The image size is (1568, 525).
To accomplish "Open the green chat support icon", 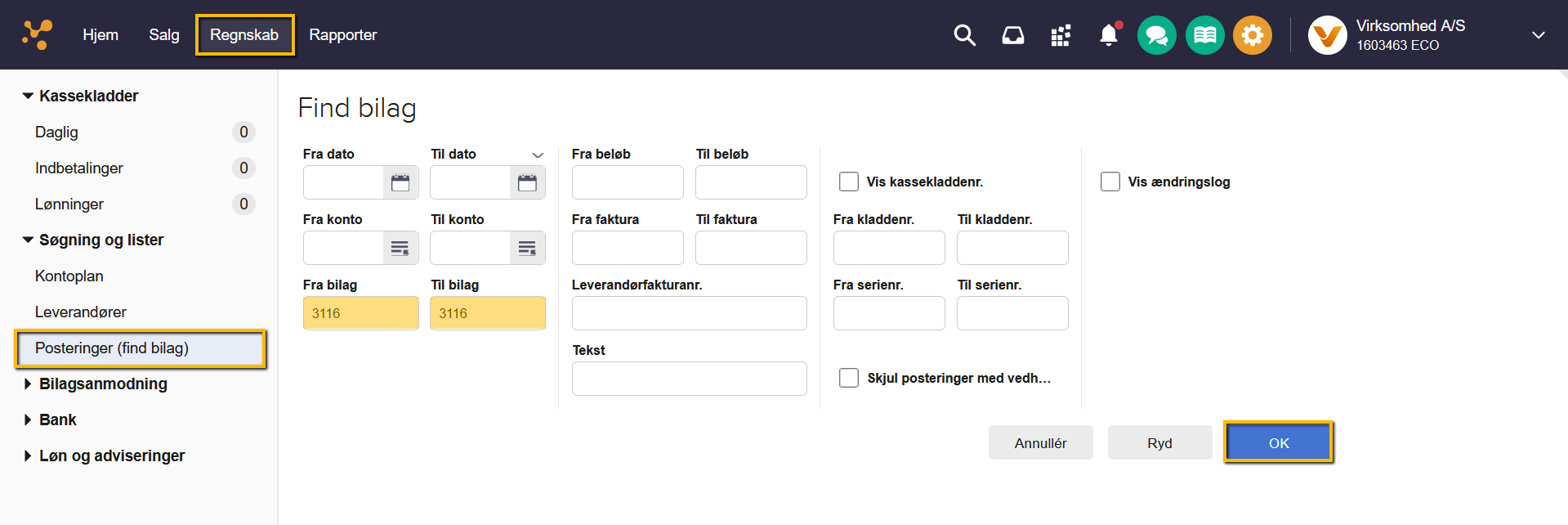I will tap(1156, 35).
